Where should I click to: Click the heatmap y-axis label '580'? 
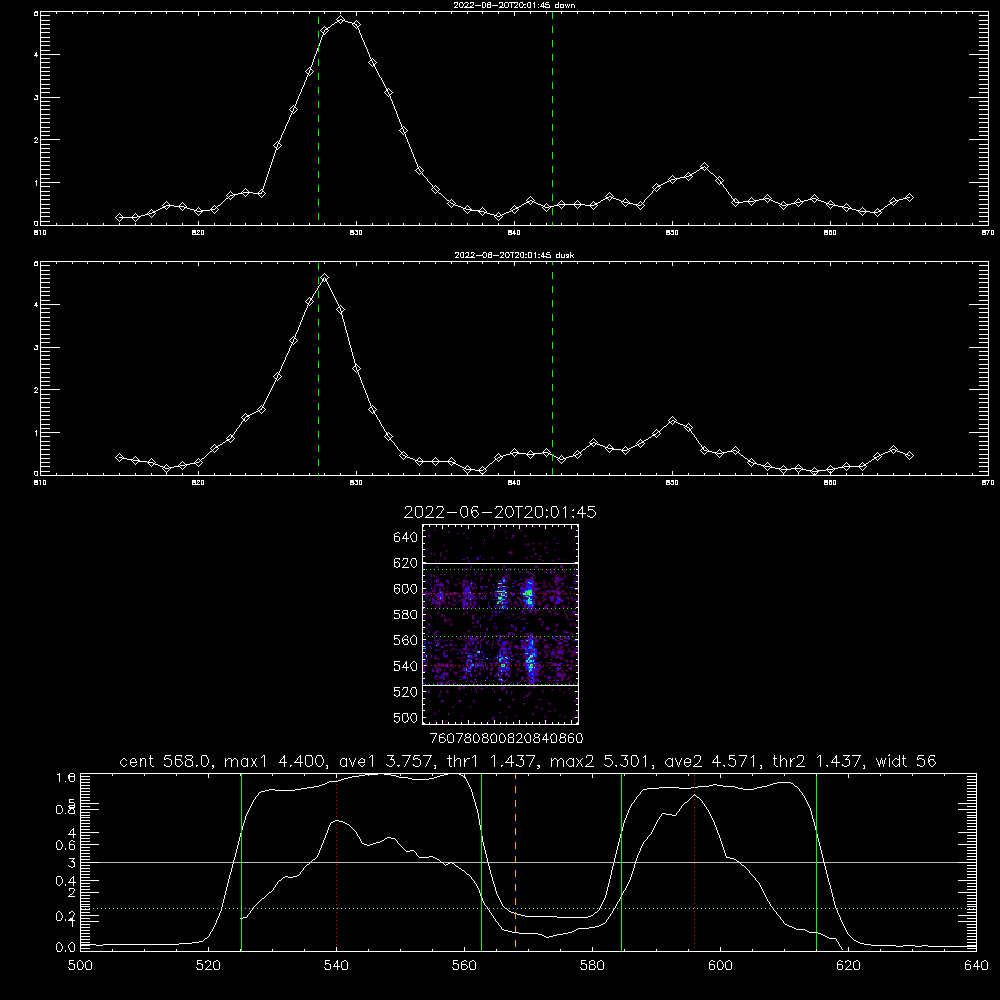(405, 615)
